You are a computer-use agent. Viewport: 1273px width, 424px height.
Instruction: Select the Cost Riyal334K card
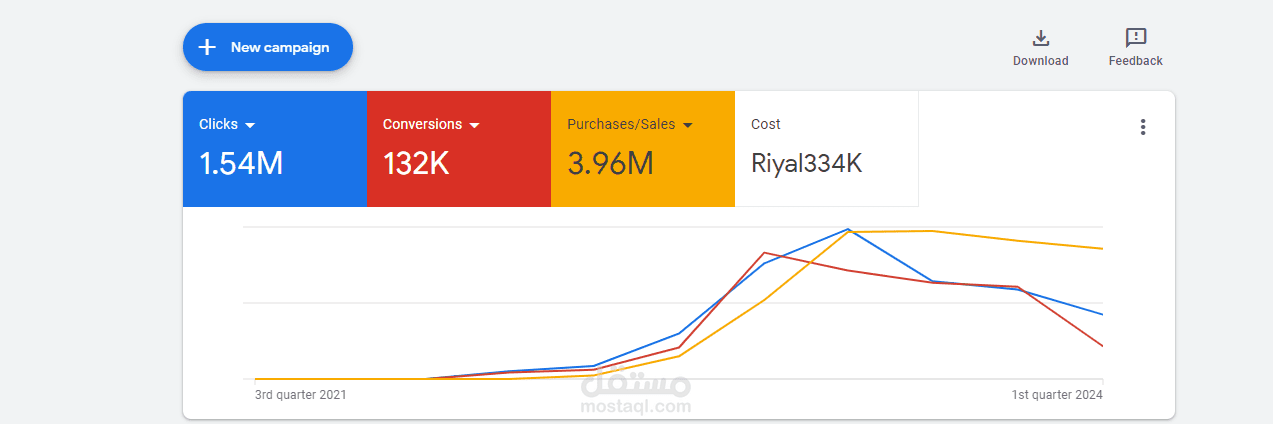point(826,149)
